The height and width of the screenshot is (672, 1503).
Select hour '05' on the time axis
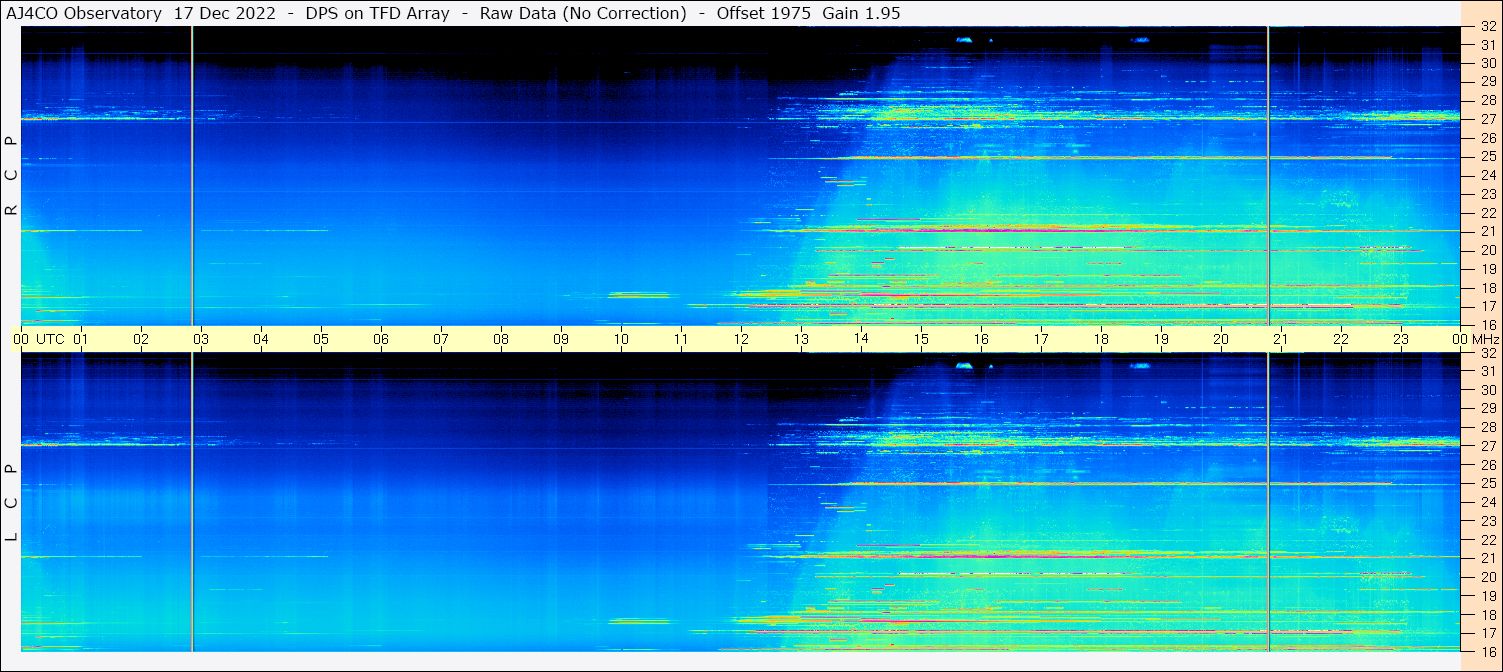pyautogui.click(x=321, y=339)
